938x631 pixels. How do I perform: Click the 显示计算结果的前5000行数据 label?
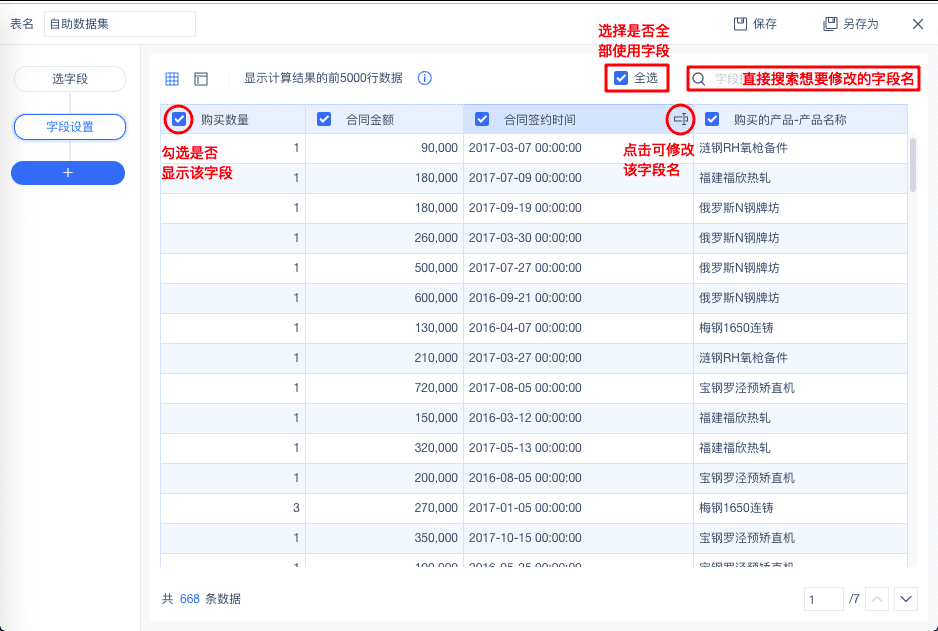tap(324, 78)
